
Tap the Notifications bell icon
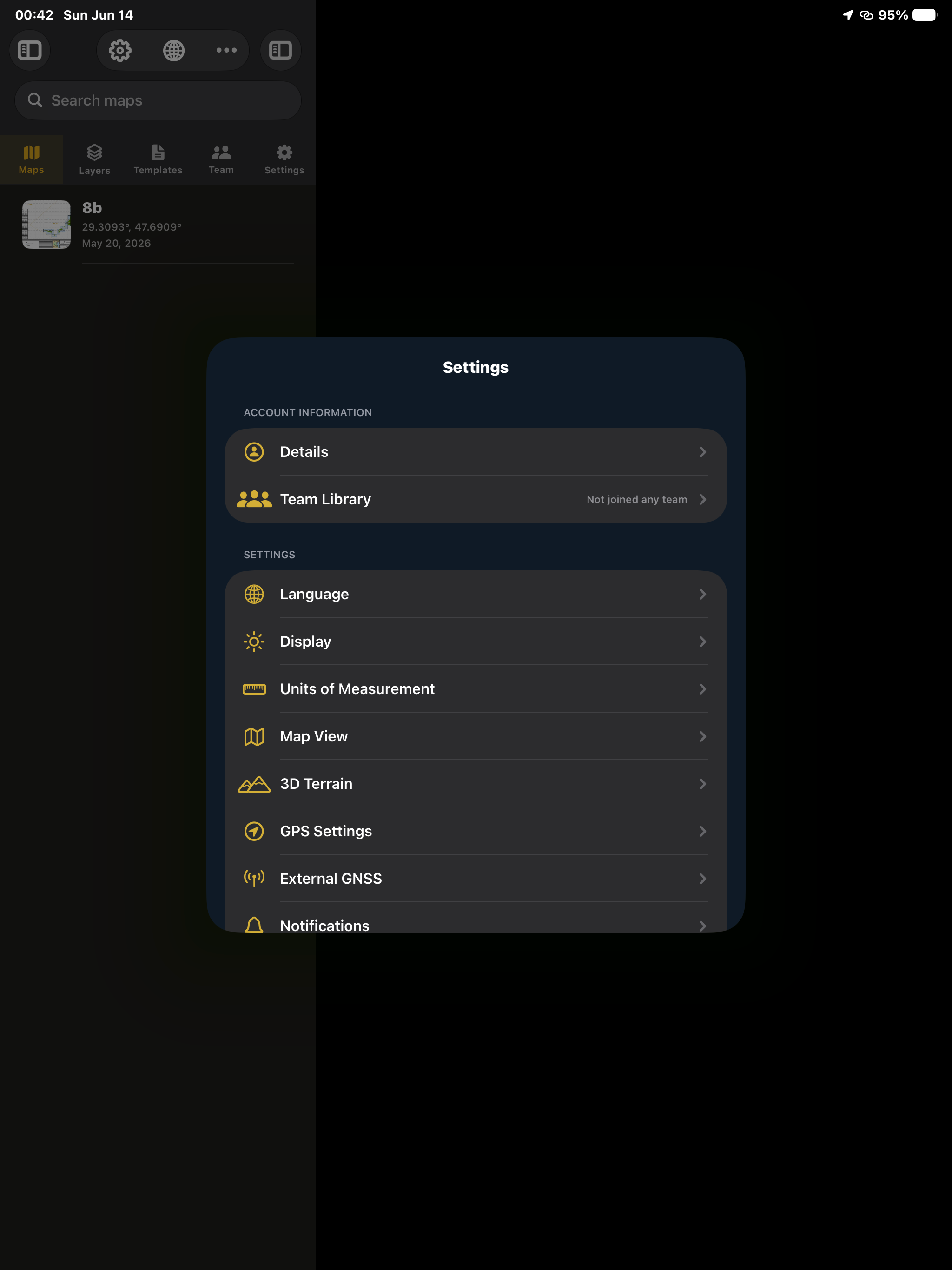click(254, 925)
